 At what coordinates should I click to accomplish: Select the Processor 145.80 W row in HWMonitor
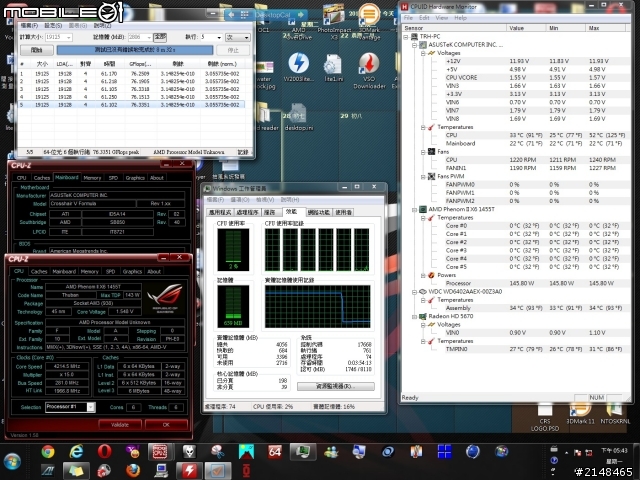click(x=515, y=283)
